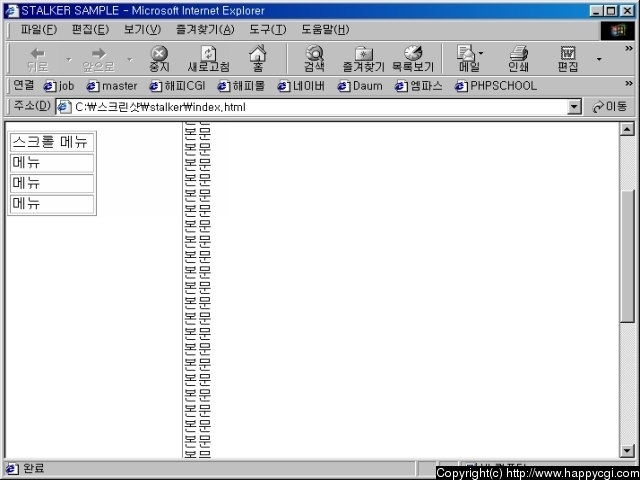The image size is (640, 480).
Task: Open the Favorites (즐겨찾기) toolbar icon
Action: 363,59
